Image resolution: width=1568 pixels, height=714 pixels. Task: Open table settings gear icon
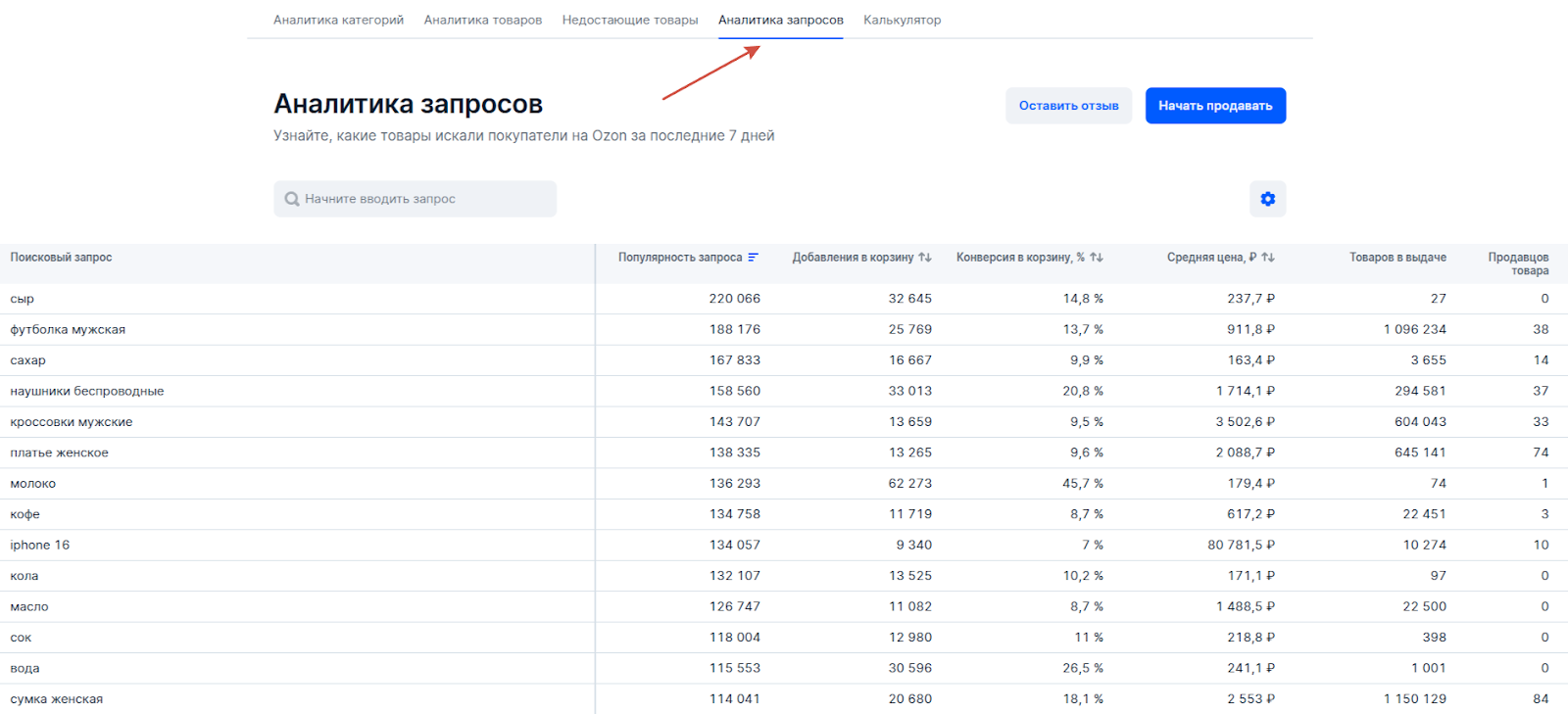click(1267, 199)
